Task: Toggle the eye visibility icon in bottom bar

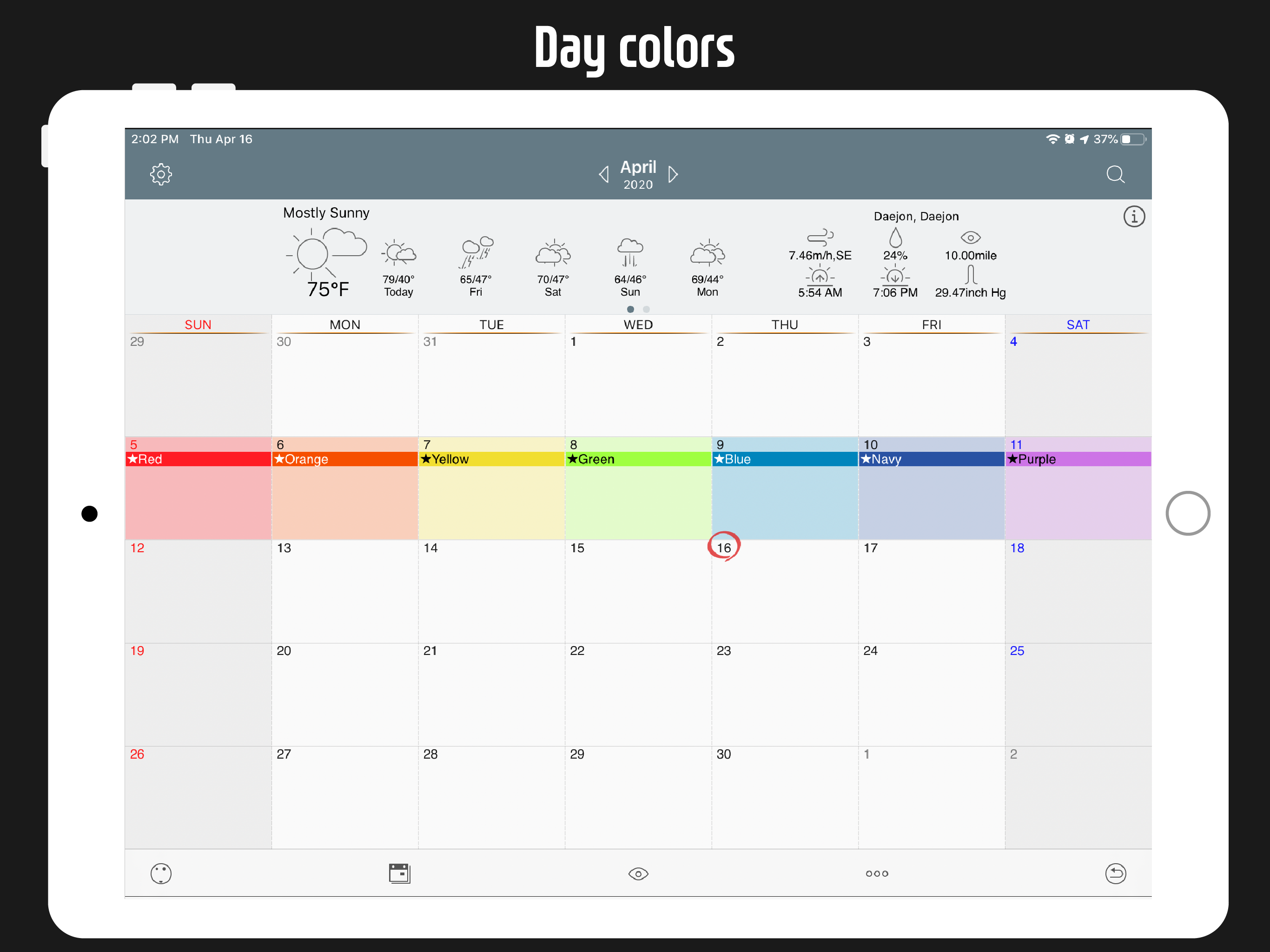Action: (x=638, y=873)
